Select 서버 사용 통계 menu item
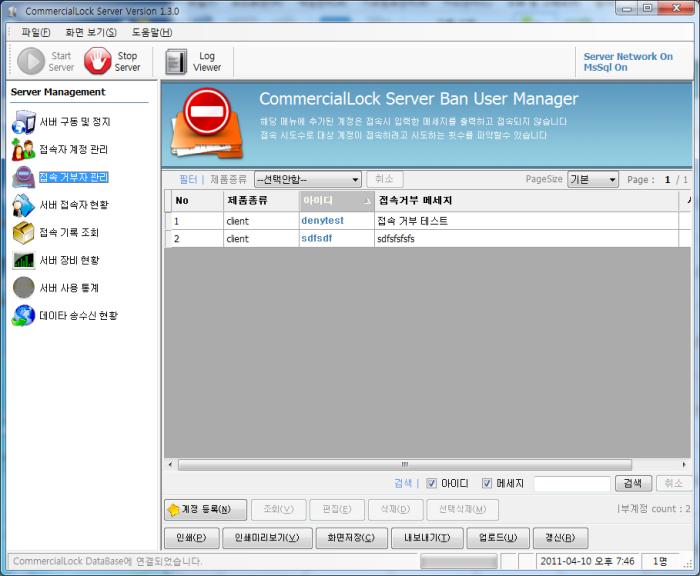Screen dimensions: 700x576 [x=69, y=288]
